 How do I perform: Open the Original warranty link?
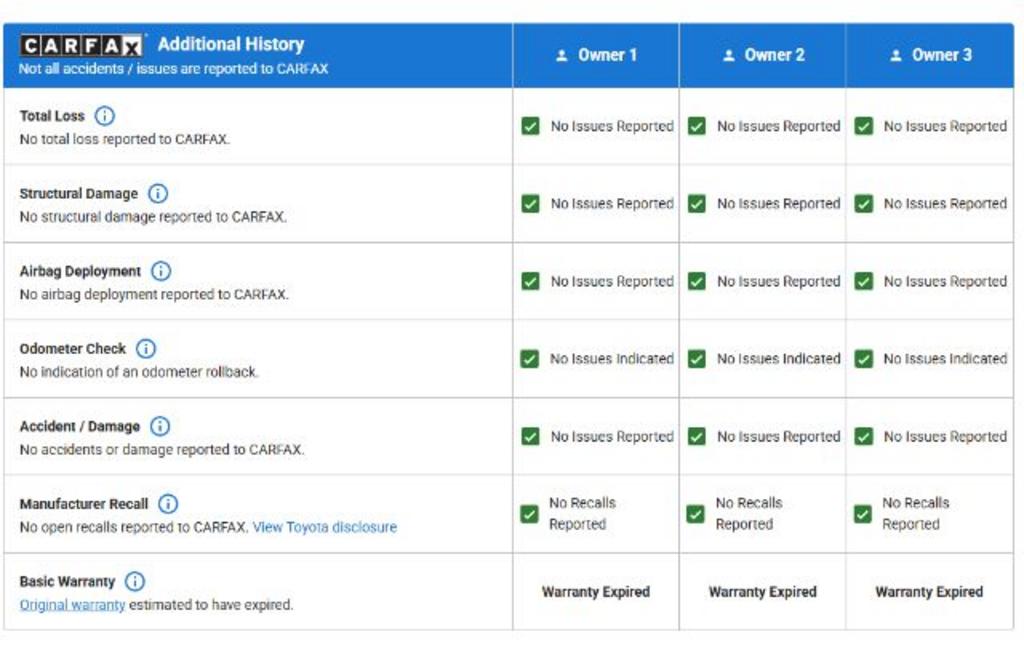click(72, 605)
